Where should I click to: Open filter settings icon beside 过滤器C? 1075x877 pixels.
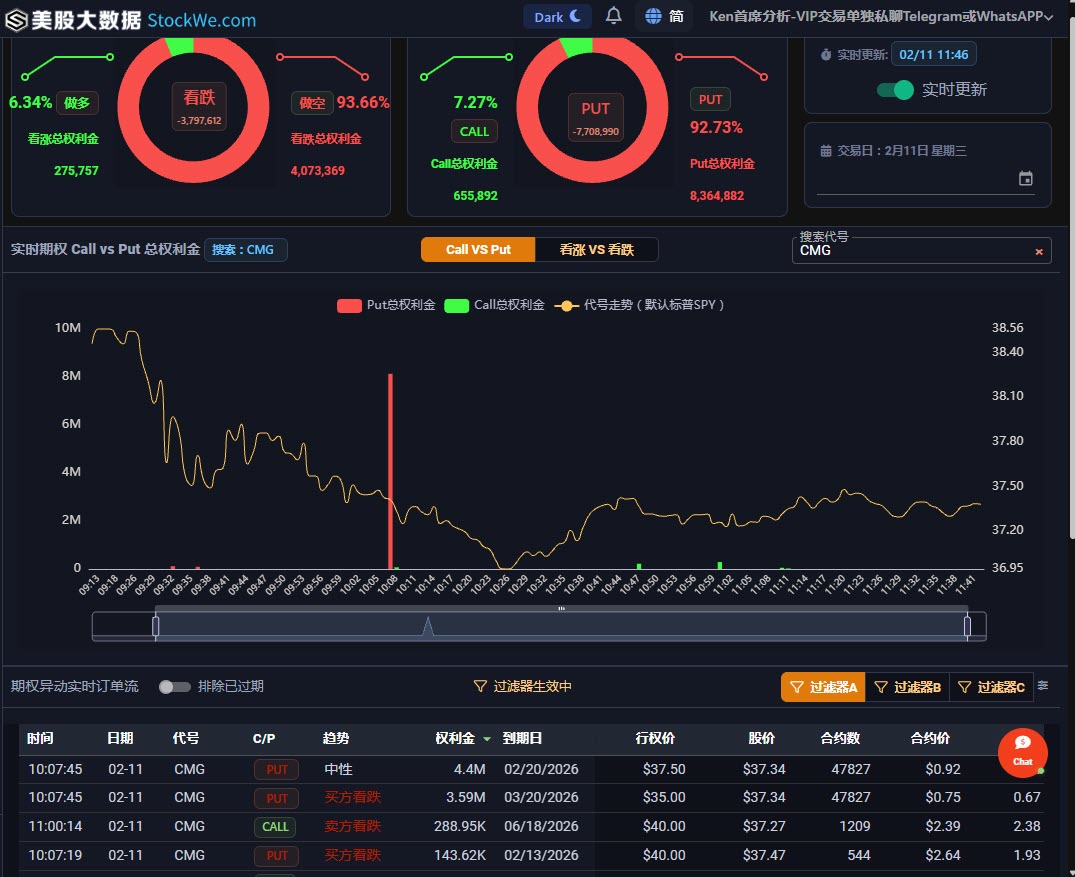[1043, 686]
